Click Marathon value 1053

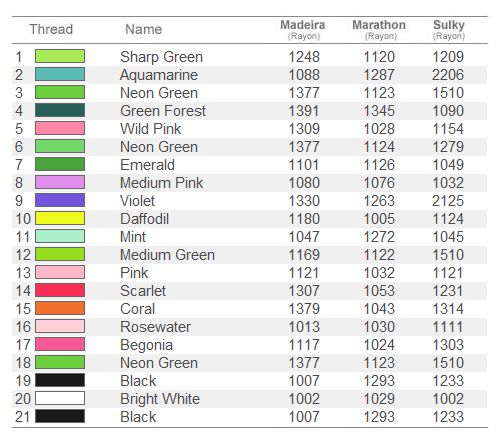pyautogui.click(x=379, y=291)
